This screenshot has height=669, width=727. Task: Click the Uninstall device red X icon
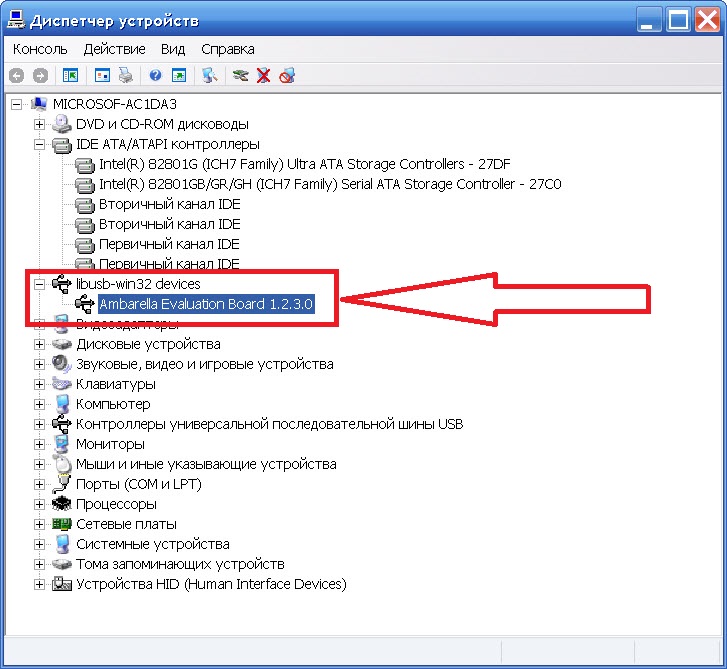click(x=263, y=75)
